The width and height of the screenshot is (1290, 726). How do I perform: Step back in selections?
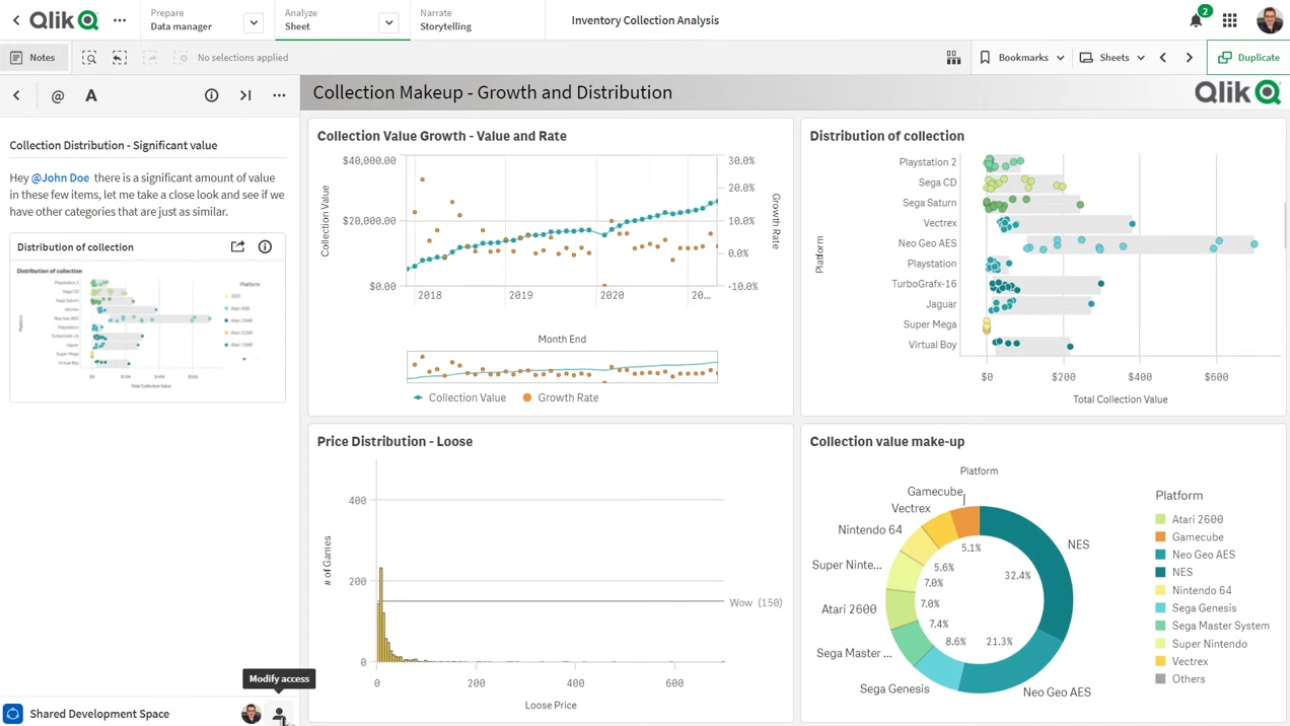click(120, 58)
